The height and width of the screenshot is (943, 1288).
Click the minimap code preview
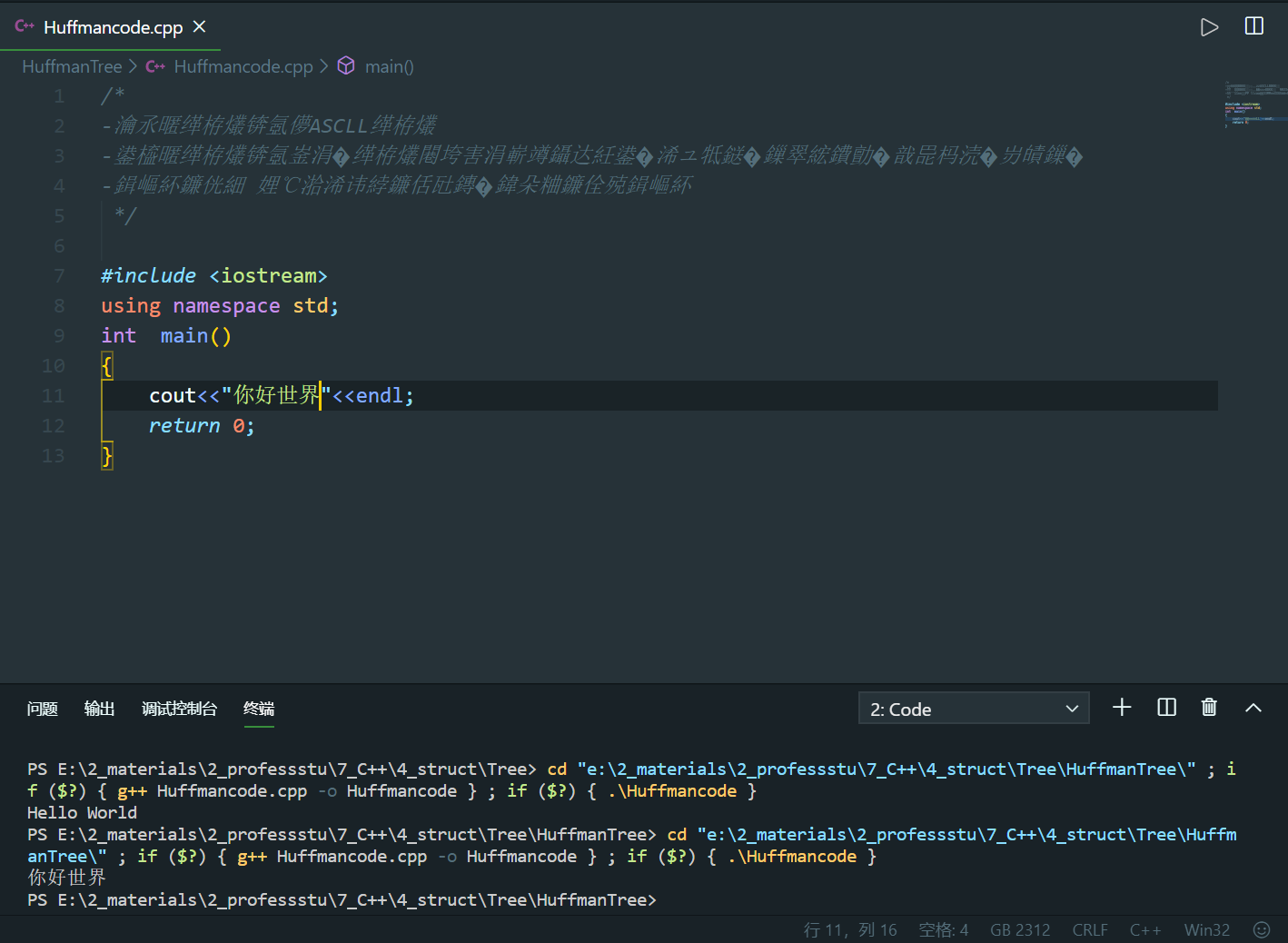1254,103
